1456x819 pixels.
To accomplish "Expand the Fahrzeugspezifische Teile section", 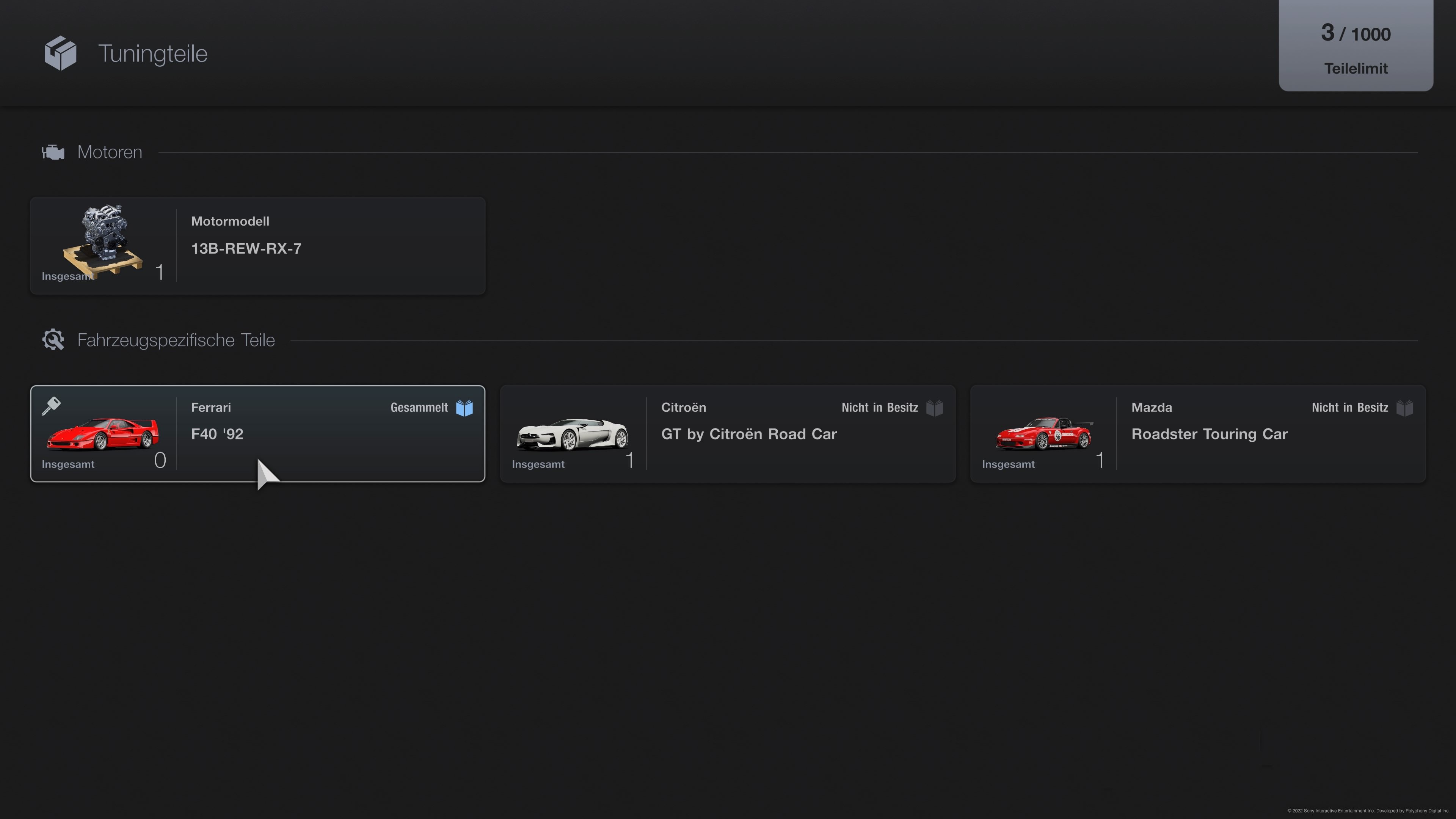I will pyautogui.click(x=176, y=339).
